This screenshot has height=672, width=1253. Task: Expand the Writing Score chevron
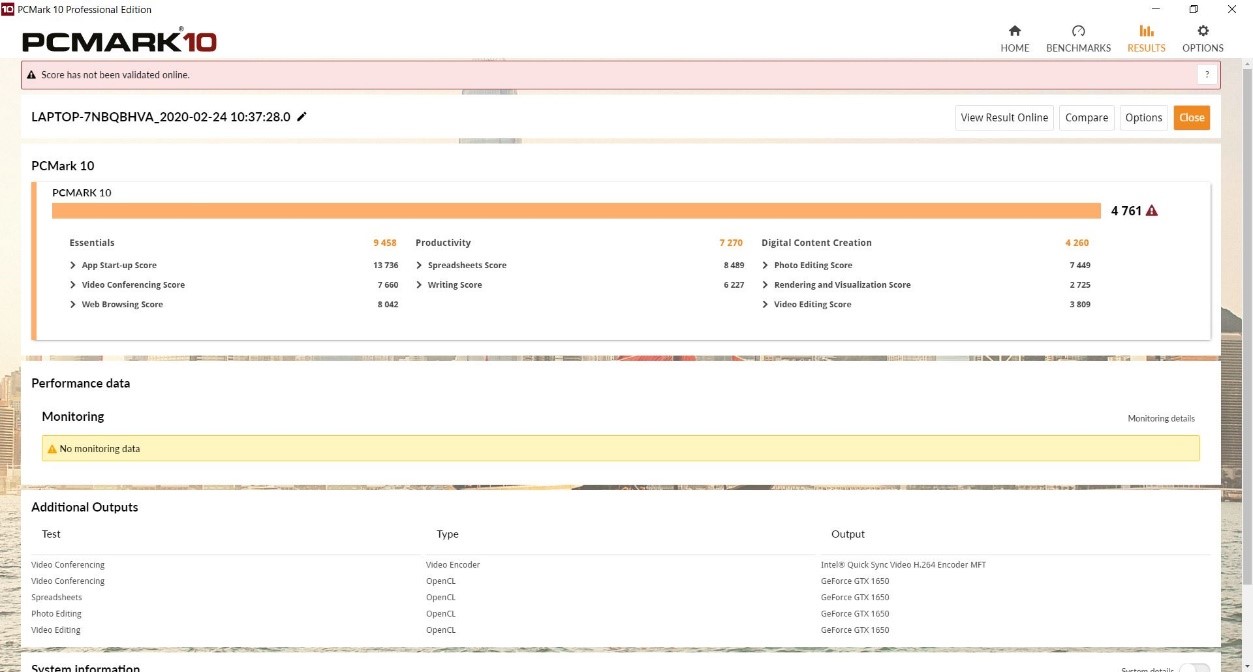tap(419, 285)
